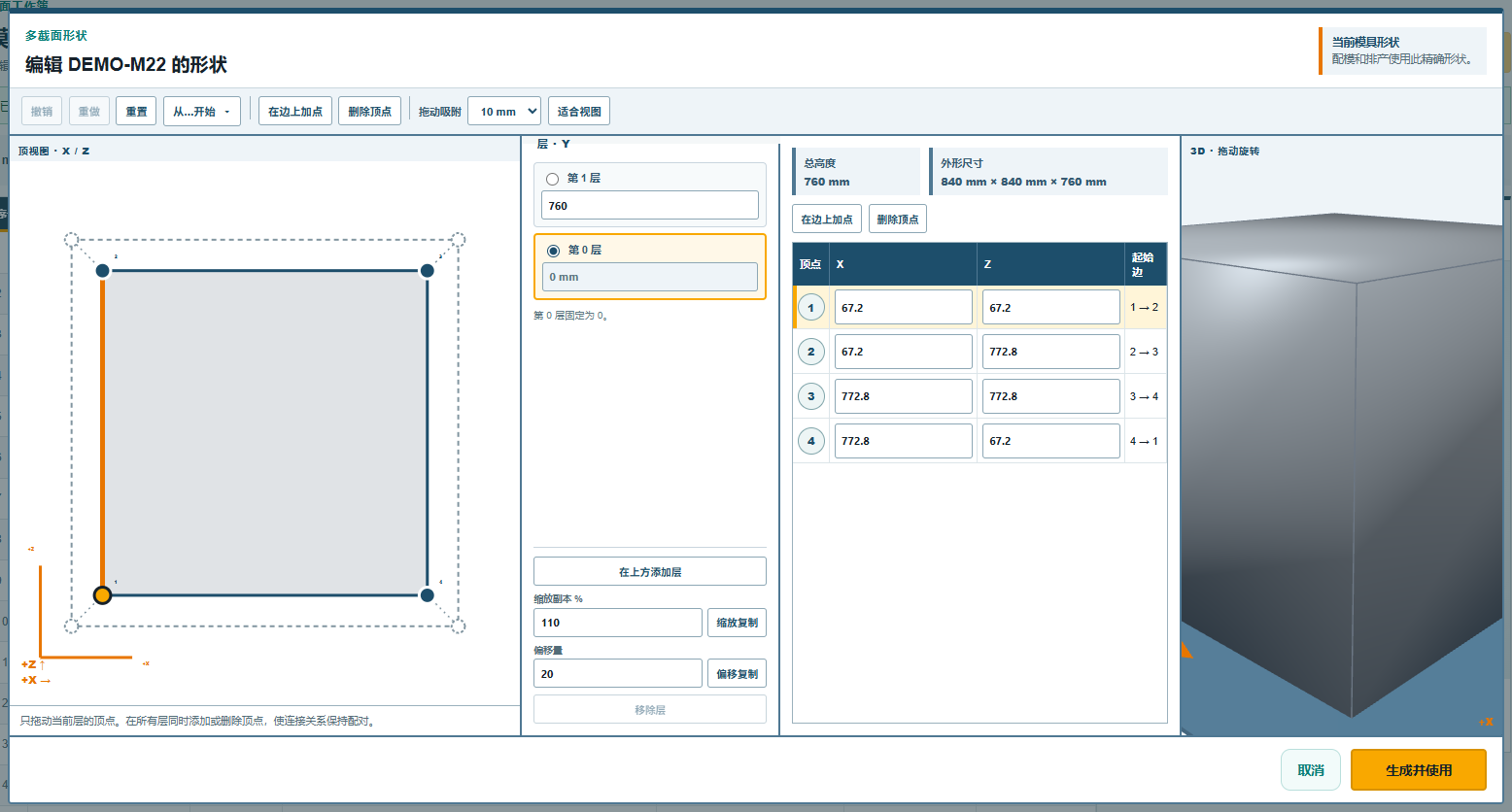Image resolution: width=1512 pixels, height=812 pixels.
Task: Select vertex 3 circle badge in table
Action: pos(811,396)
